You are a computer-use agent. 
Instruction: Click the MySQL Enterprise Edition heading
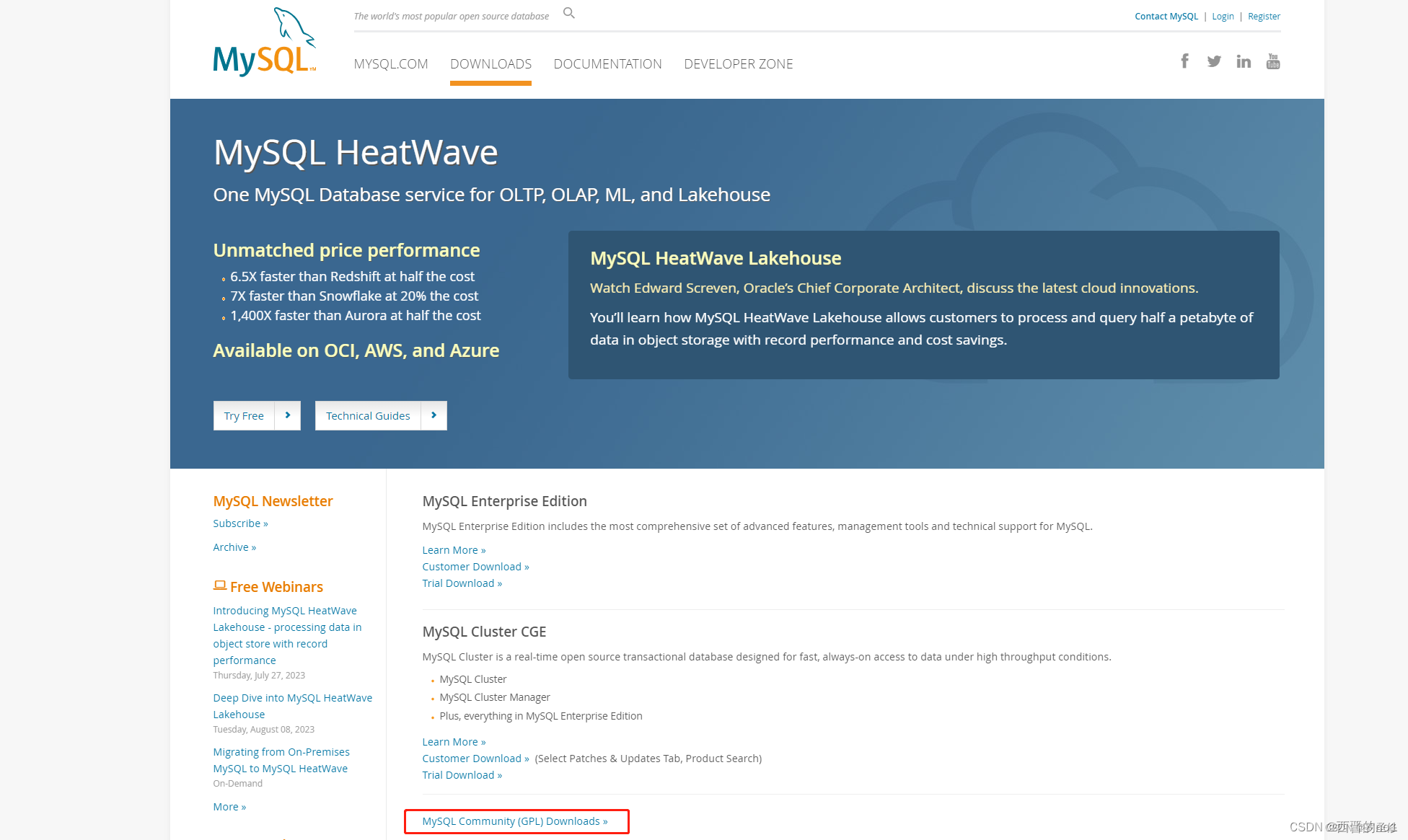(504, 501)
